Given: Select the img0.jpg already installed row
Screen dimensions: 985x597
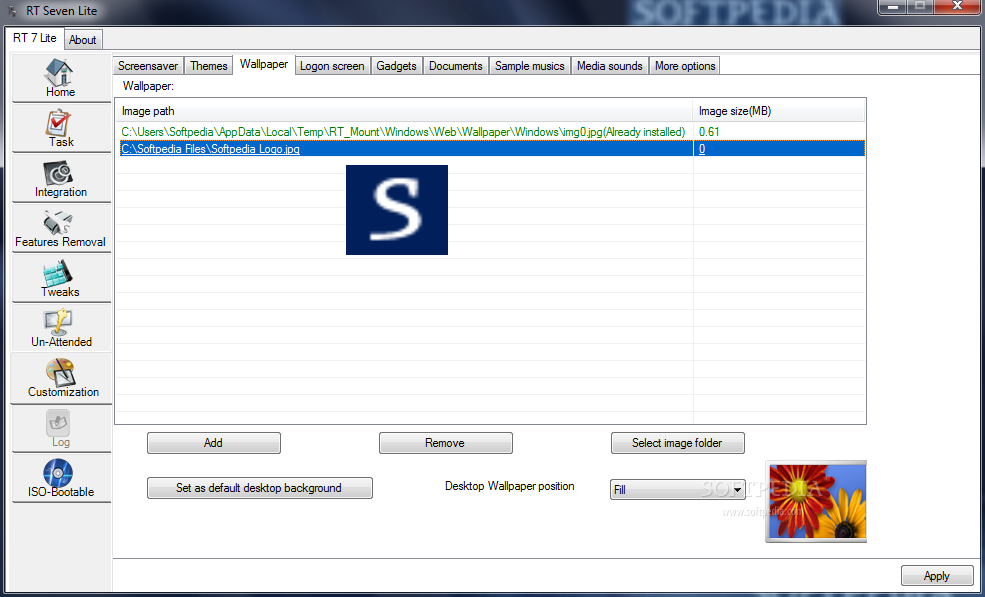Looking at the screenshot, I should tap(490, 132).
